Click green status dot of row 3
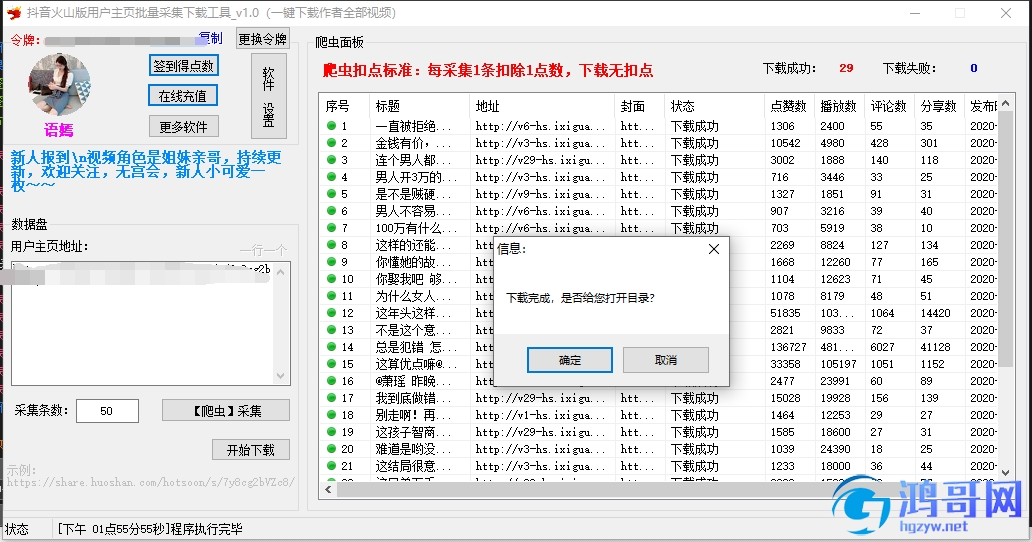The height and width of the screenshot is (542, 1032). click(331, 160)
